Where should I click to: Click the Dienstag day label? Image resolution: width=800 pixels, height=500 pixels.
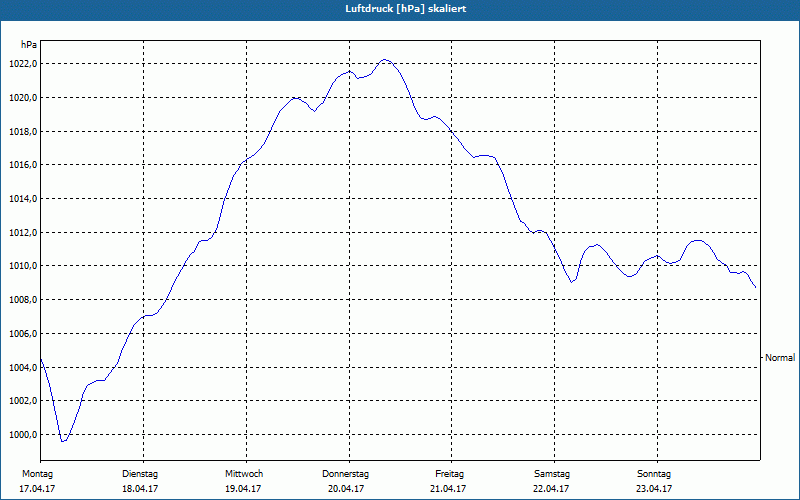pos(140,474)
